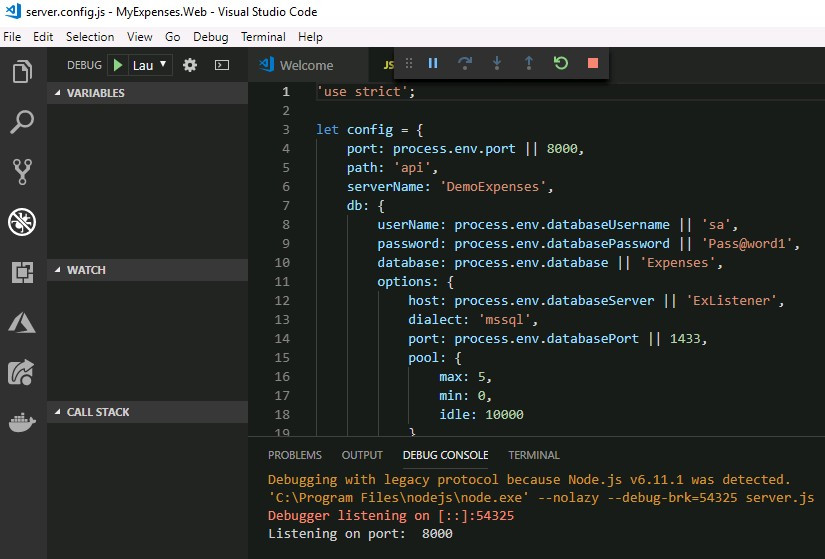Click line number 4 in the gutter
This screenshot has height=559, width=825.
[286, 148]
